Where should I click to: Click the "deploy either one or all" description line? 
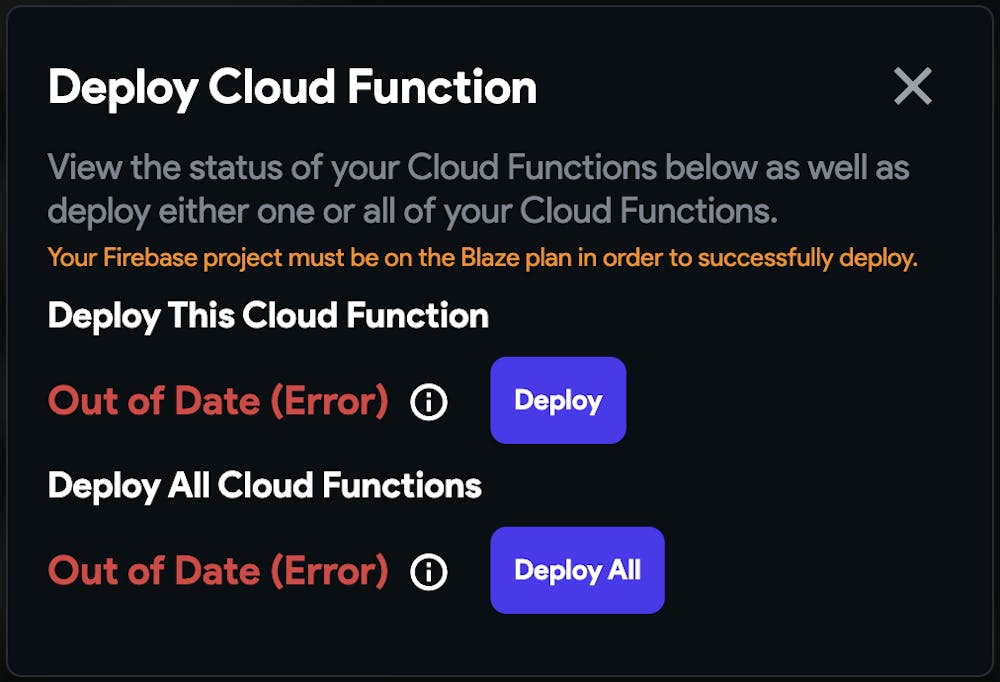coord(412,211)
